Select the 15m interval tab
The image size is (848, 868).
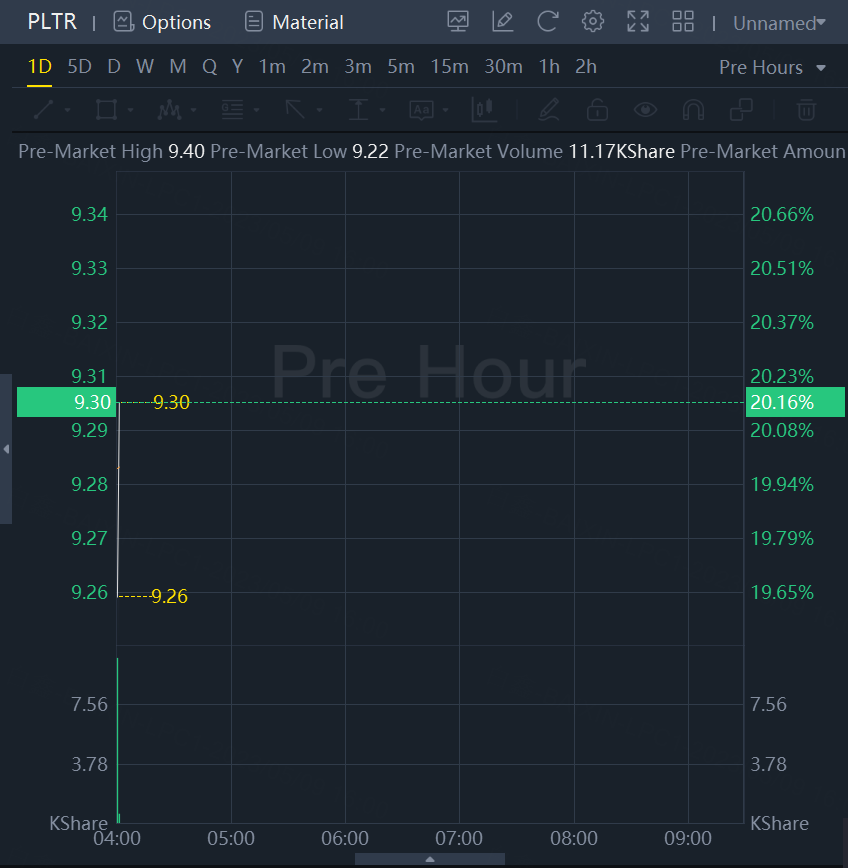click(x=449, y=67)
